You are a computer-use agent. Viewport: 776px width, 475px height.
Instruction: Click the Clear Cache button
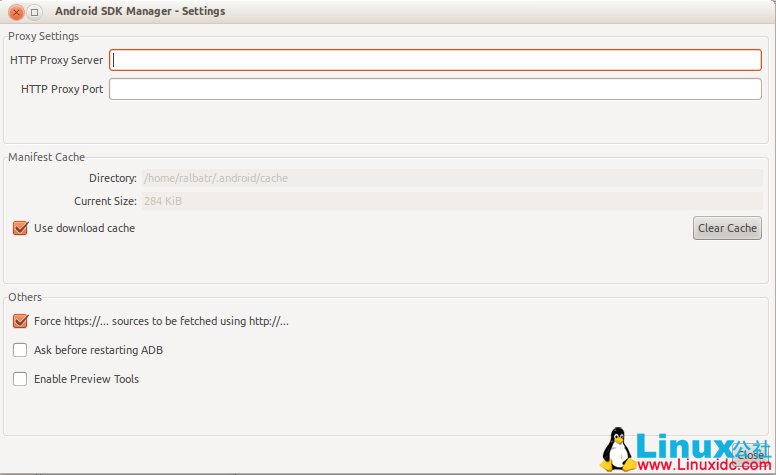coord(727,228)
